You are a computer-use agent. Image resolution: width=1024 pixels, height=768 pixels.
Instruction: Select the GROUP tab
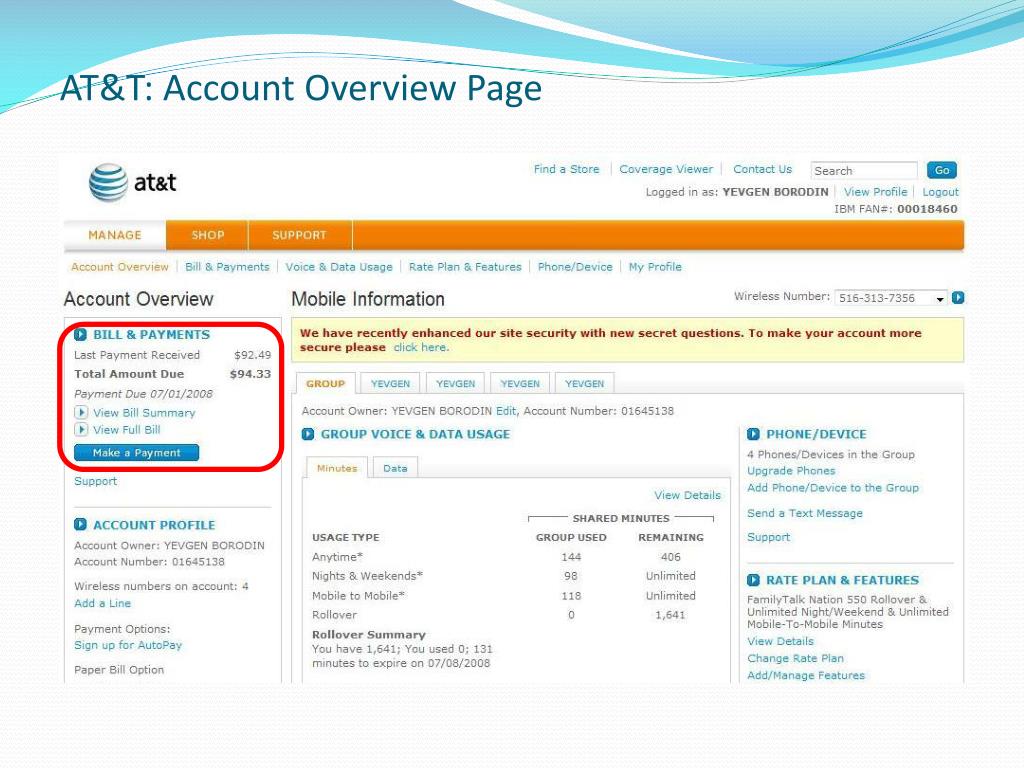pos(325,383)
